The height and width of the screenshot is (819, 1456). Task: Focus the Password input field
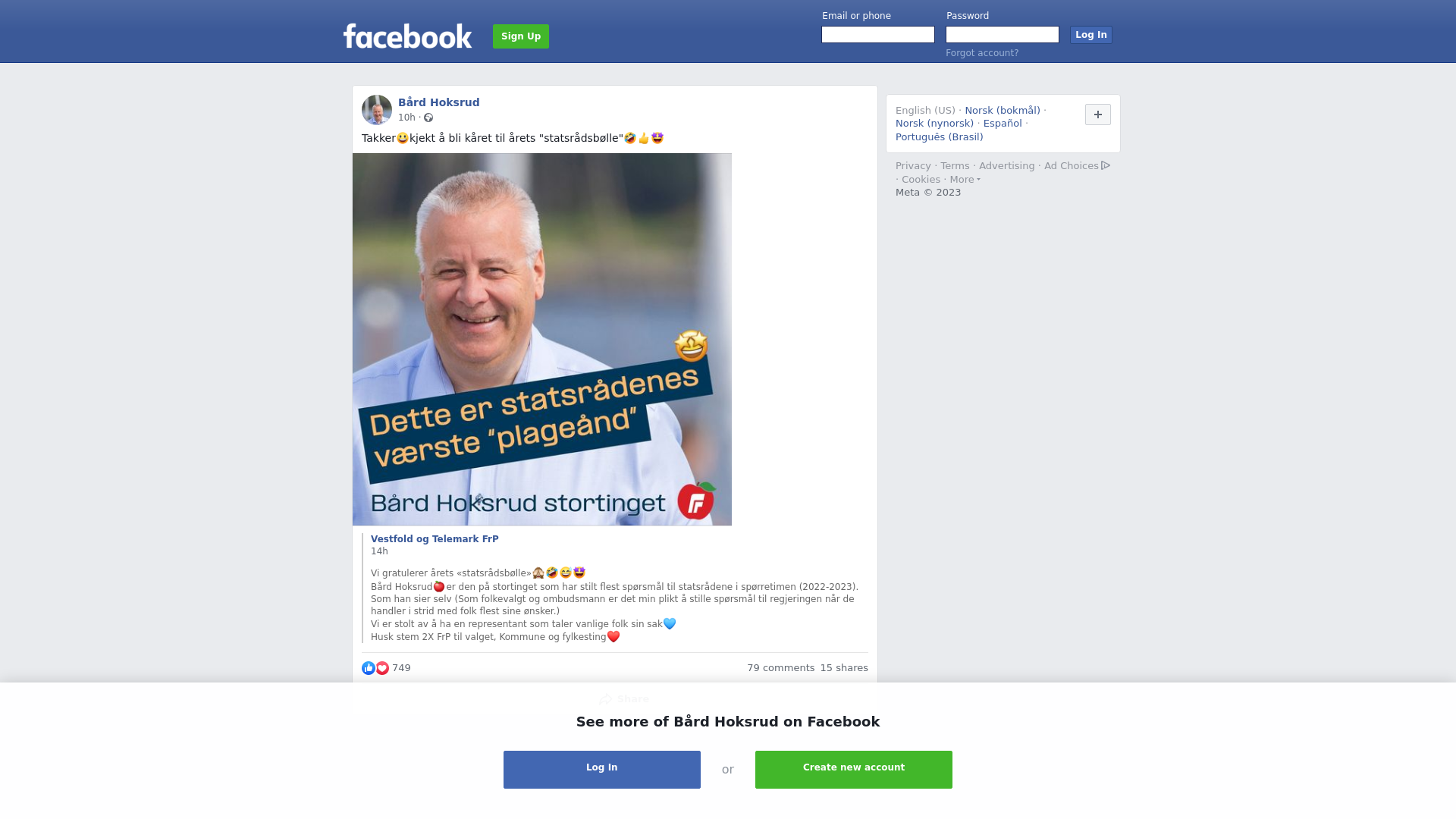click(x=1003, y=35)
